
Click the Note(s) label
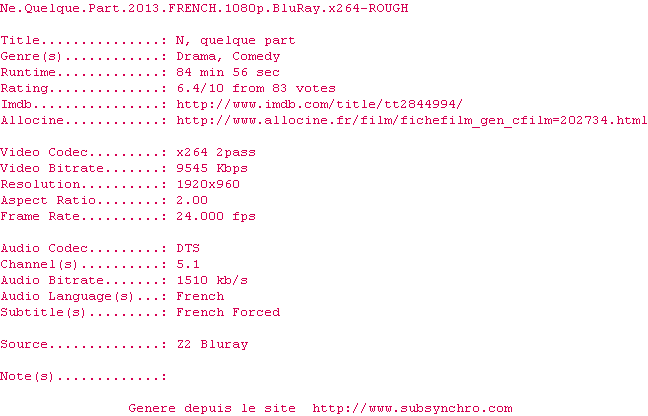point(27,376)
